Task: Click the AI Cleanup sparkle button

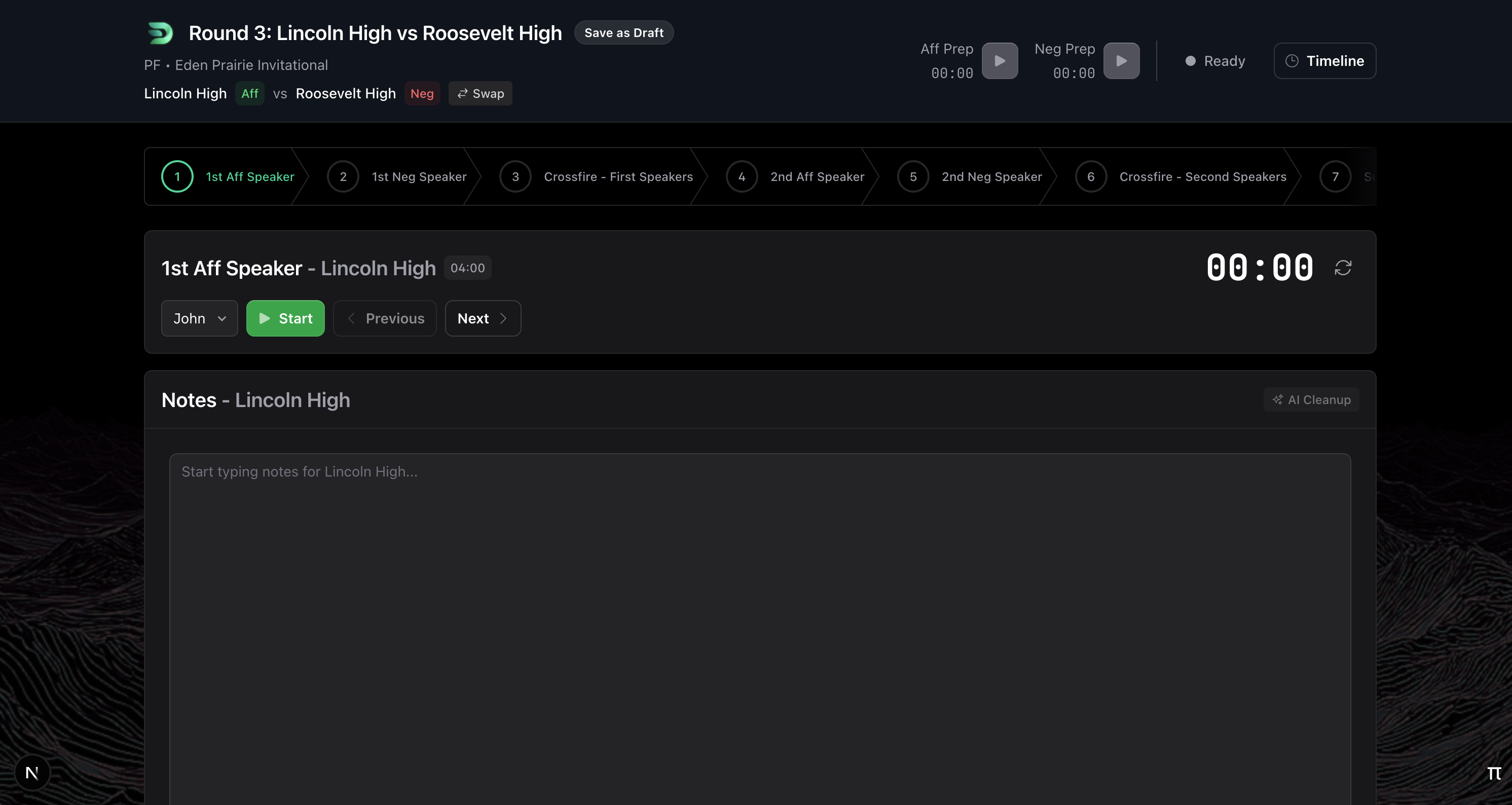Action: 1311,400
